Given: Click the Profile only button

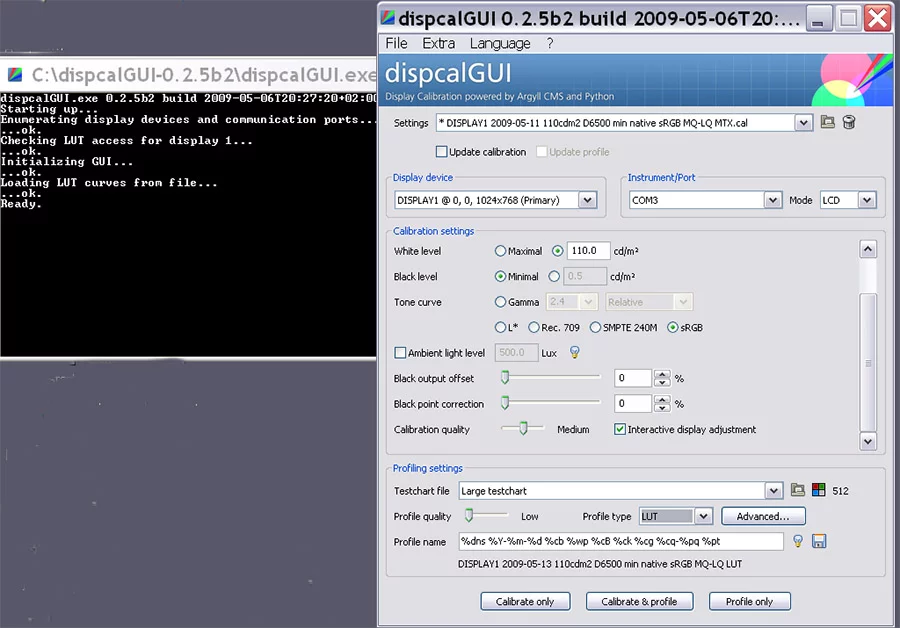Looking at the screenshot, I should [749, 601].
